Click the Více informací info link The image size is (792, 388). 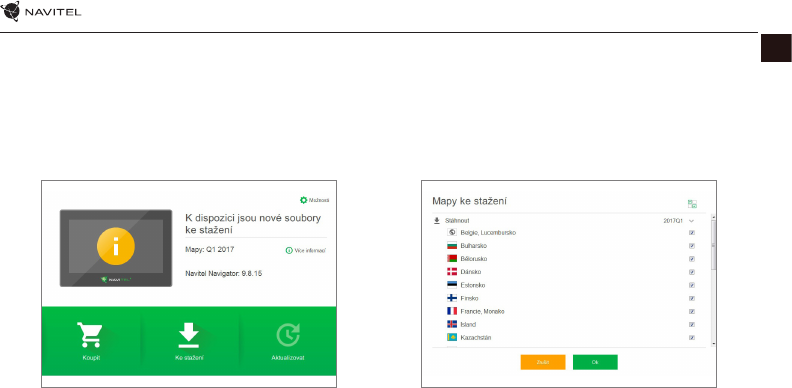click(x=306, y=250)
